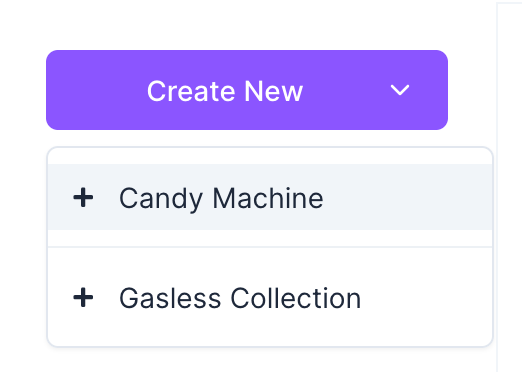This screenshot has width=522, height=372.
Task: Add a Candy Machine using its plus
Action: 83,197
